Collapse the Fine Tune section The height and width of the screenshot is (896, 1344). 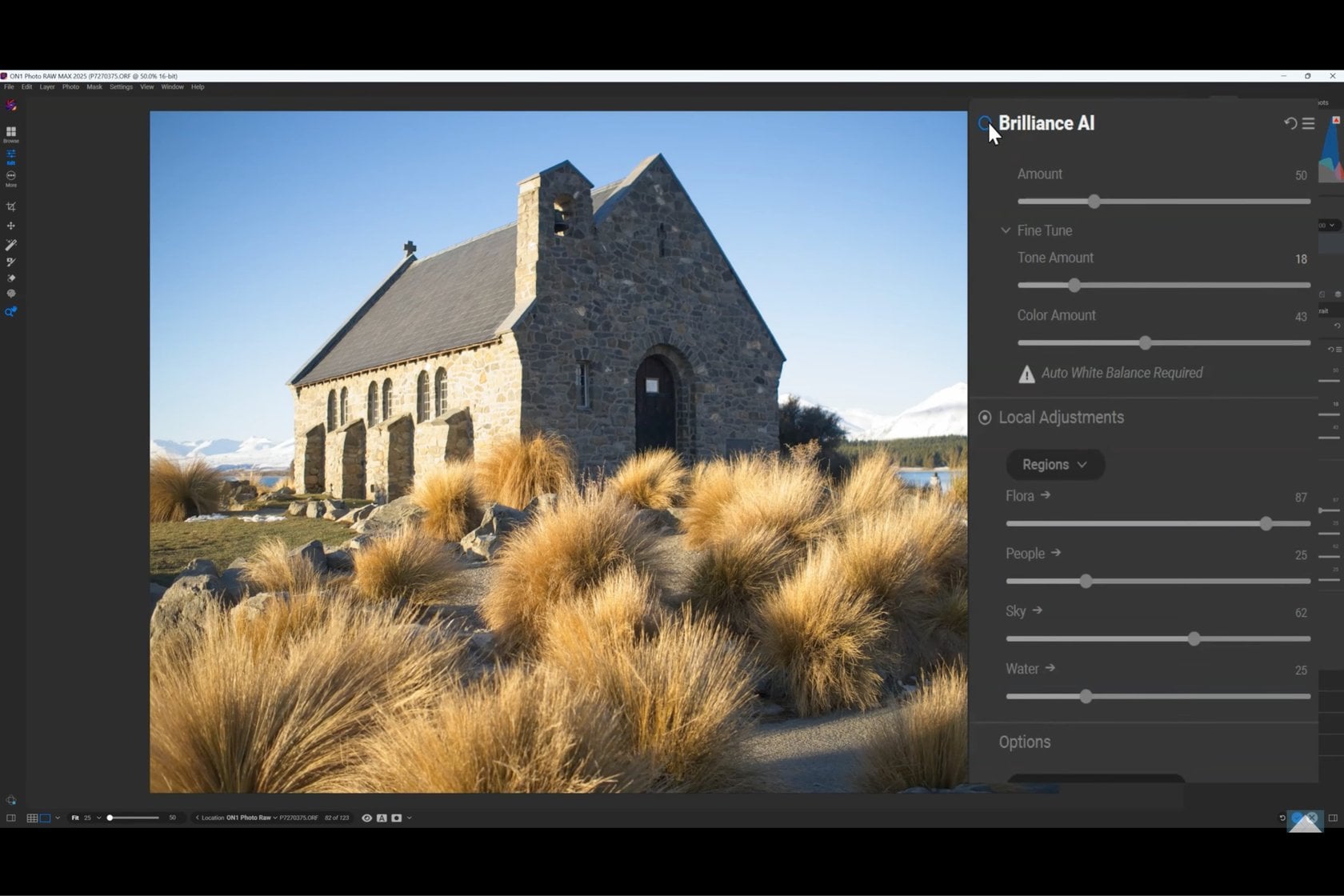pyautogui.click(x=1006, y=230)
